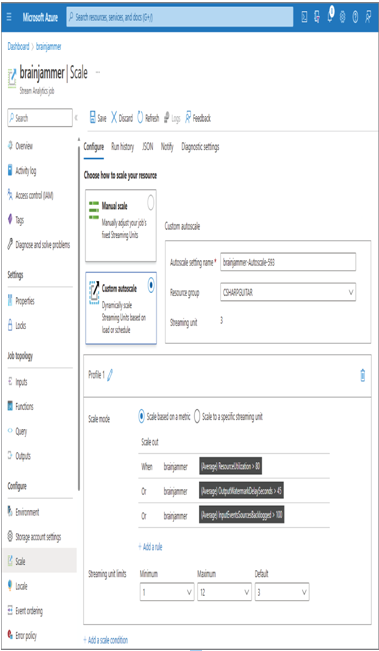The image size is (379, 651).
Task: Open Logs from the toolbar
Action: [x=172, y=118]
